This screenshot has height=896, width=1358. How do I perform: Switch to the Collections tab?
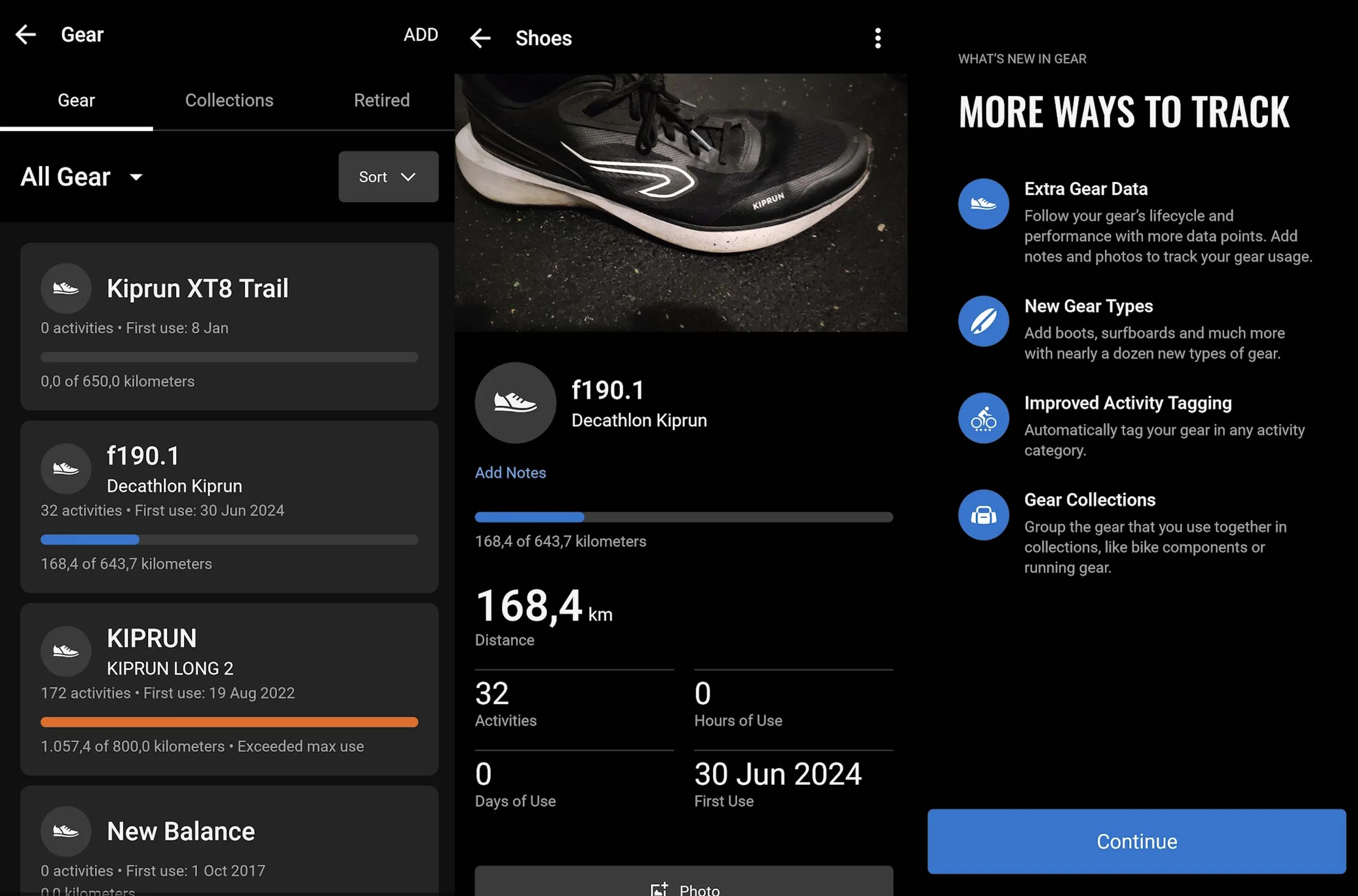coord(229,101)
